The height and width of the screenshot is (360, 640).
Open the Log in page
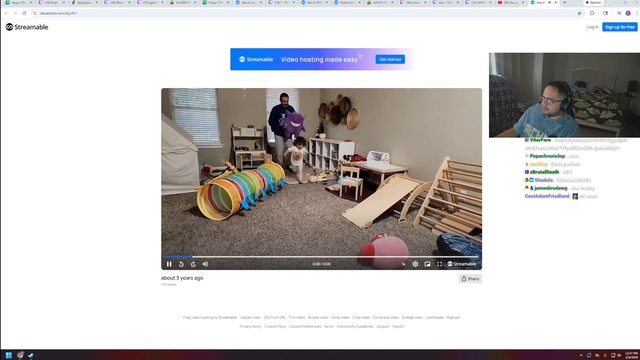pos(592,27)
